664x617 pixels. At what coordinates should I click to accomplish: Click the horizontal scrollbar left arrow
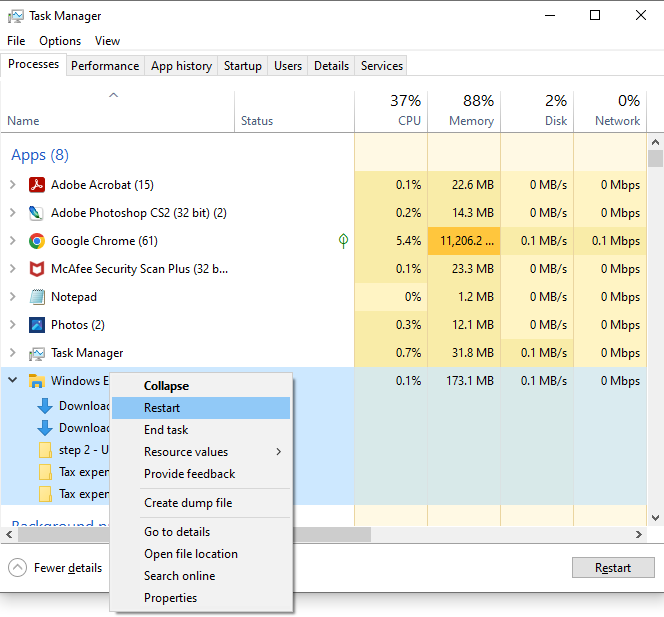click(x=9, y=534)
